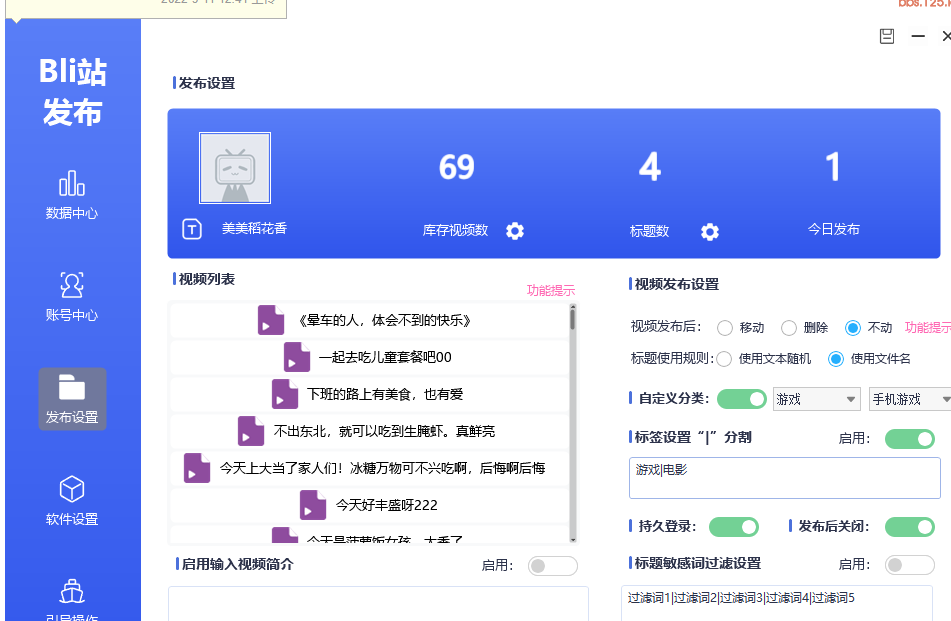Select the 删除 radio option
951x621 pixels.
click(x=789, y=328)
